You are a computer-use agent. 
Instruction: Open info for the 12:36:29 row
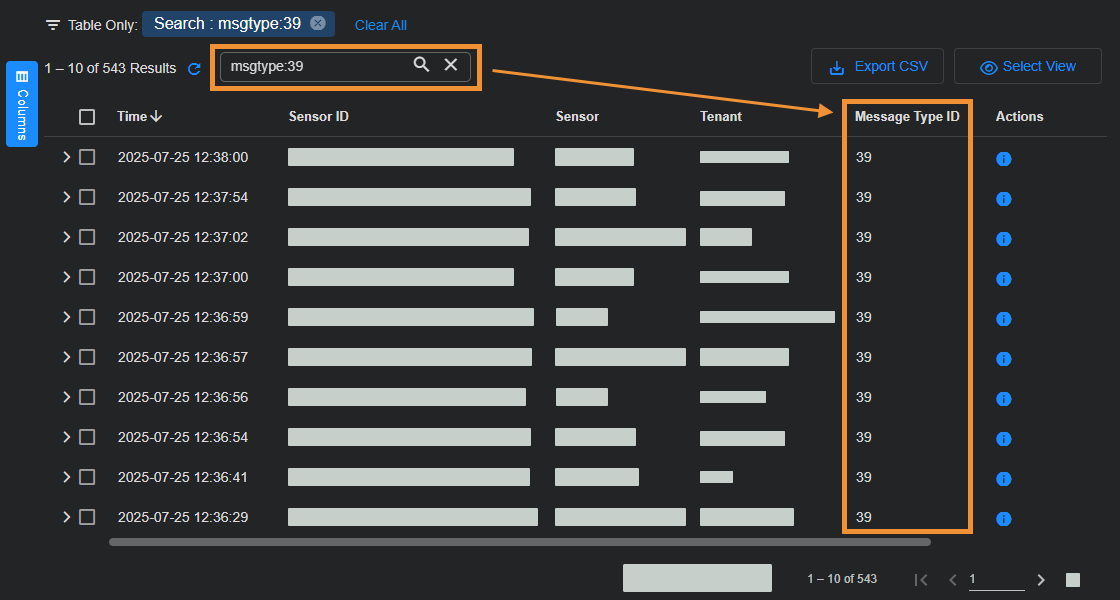[x=1004, y=519]
